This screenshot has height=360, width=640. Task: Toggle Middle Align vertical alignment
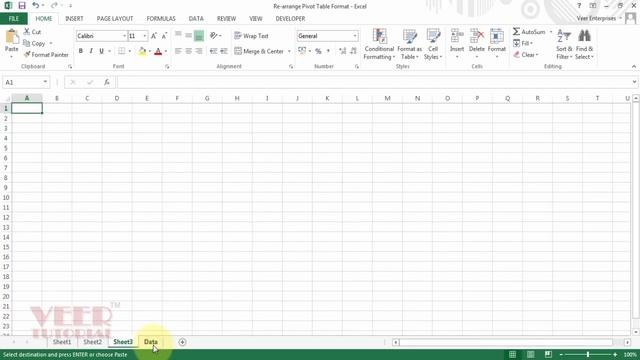(x=188, y=36)
